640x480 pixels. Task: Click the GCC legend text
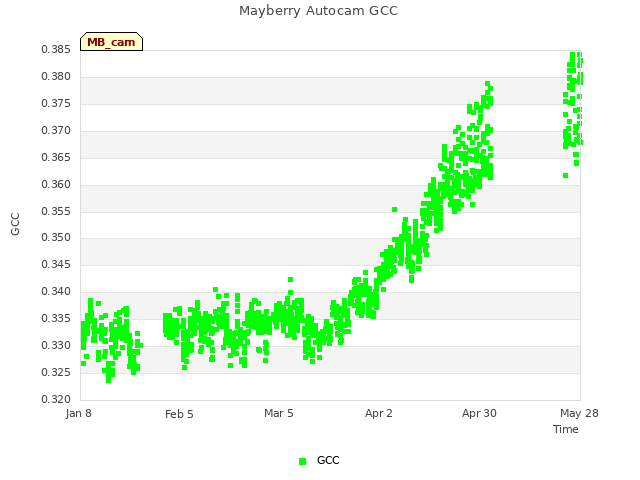coord(328,460)
